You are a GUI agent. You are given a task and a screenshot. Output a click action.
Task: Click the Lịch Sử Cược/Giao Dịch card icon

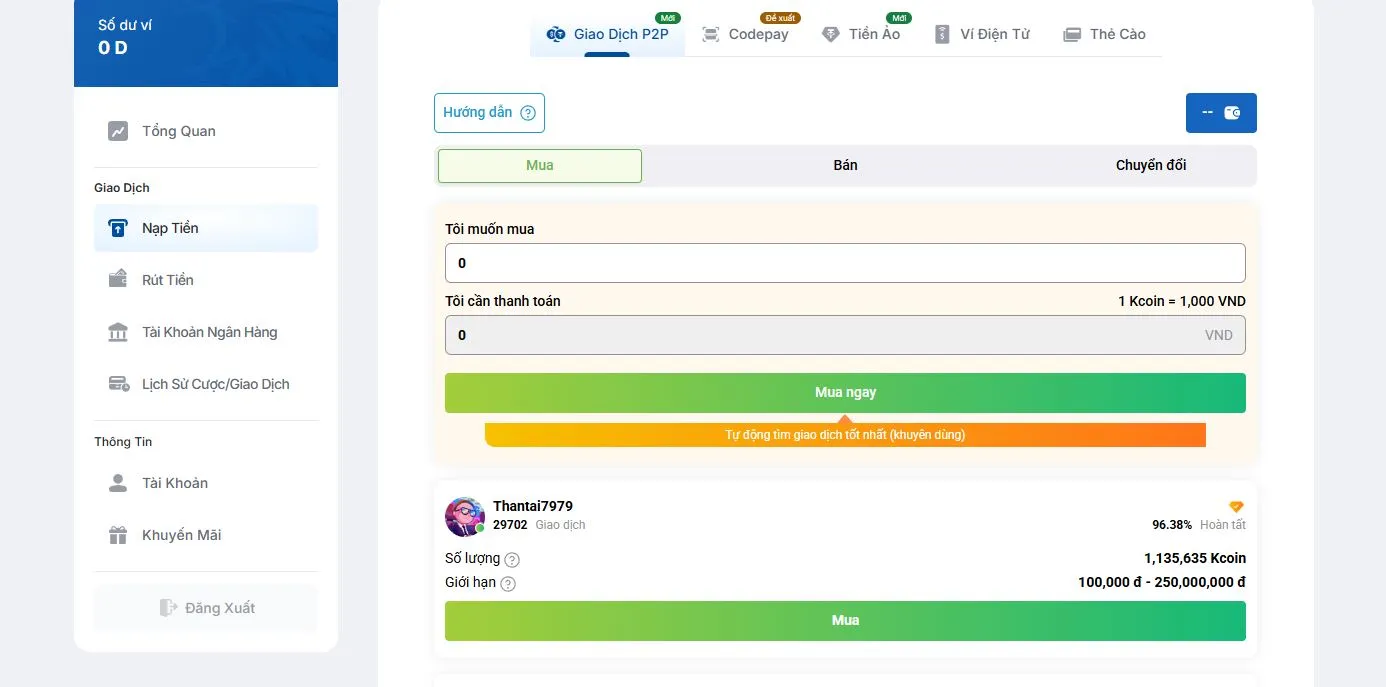tap(118, 384)
